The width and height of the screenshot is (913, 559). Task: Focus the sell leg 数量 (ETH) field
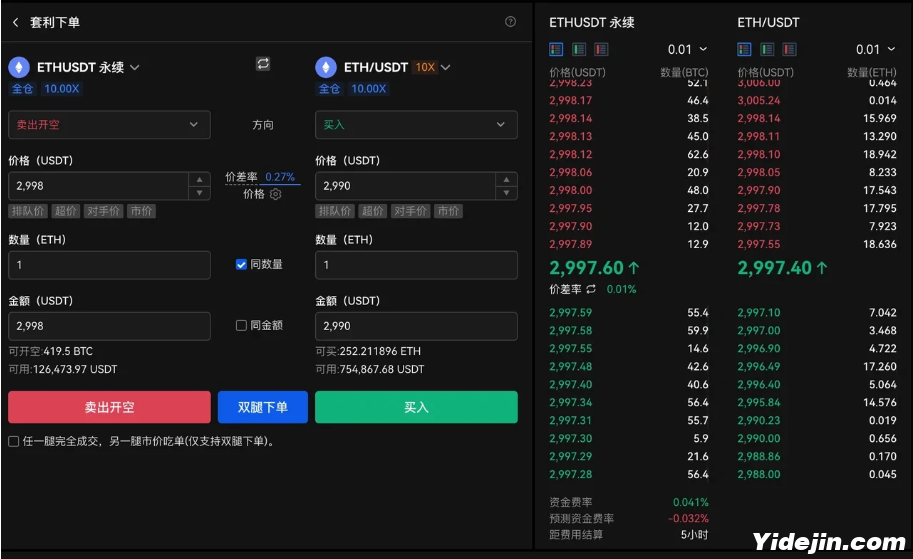[x=109, y=265]
